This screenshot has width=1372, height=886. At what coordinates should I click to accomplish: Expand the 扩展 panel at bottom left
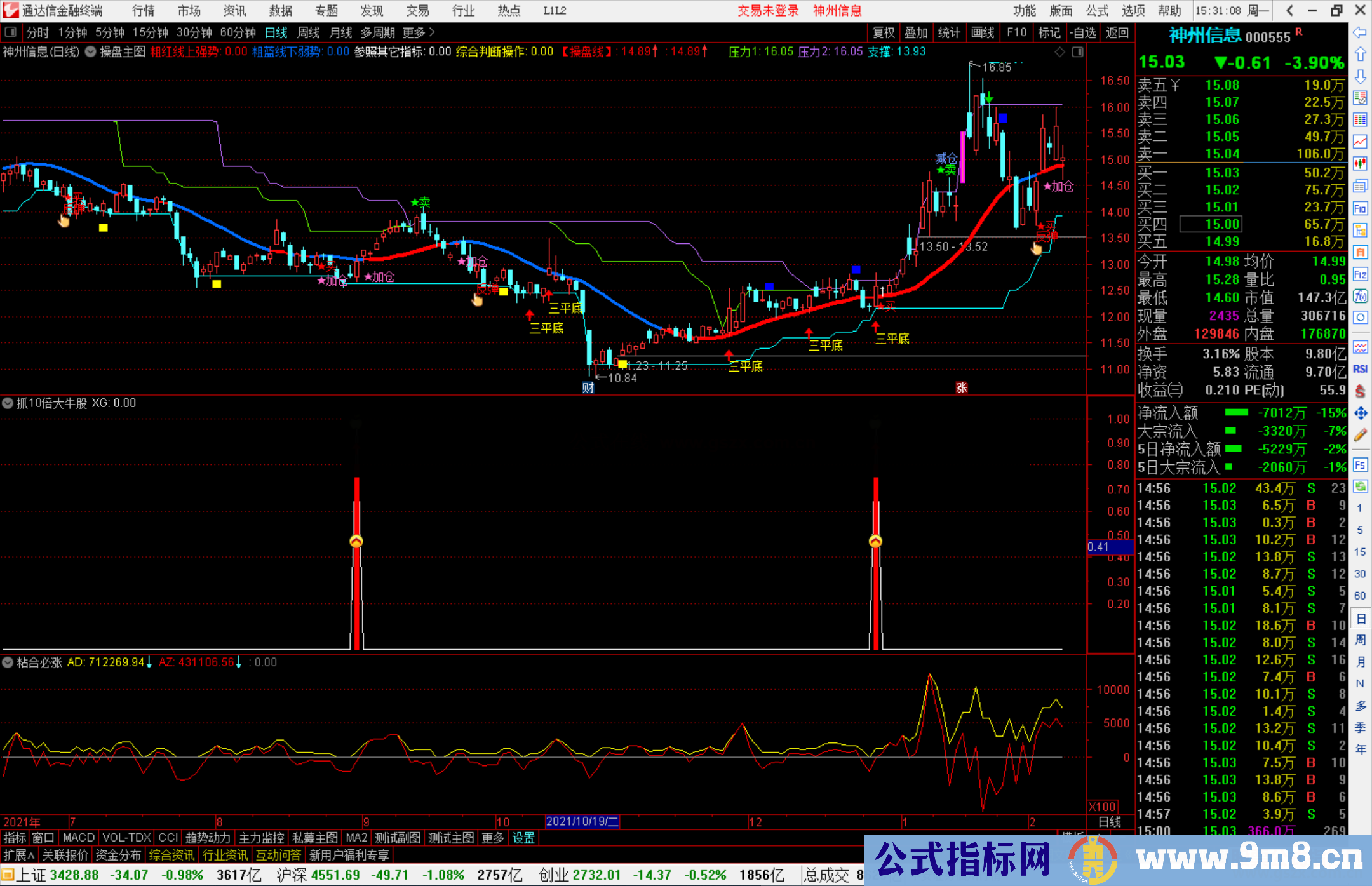pos(19,855)
